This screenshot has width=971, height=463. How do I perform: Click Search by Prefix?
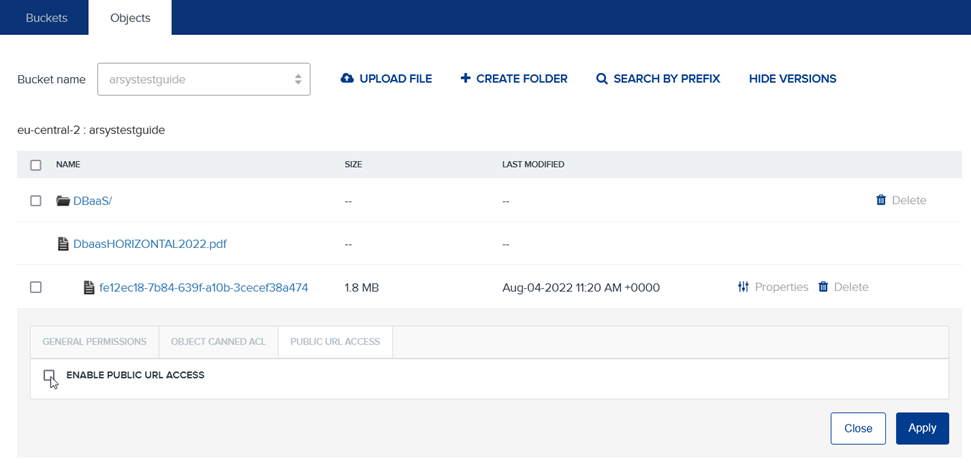658,79
